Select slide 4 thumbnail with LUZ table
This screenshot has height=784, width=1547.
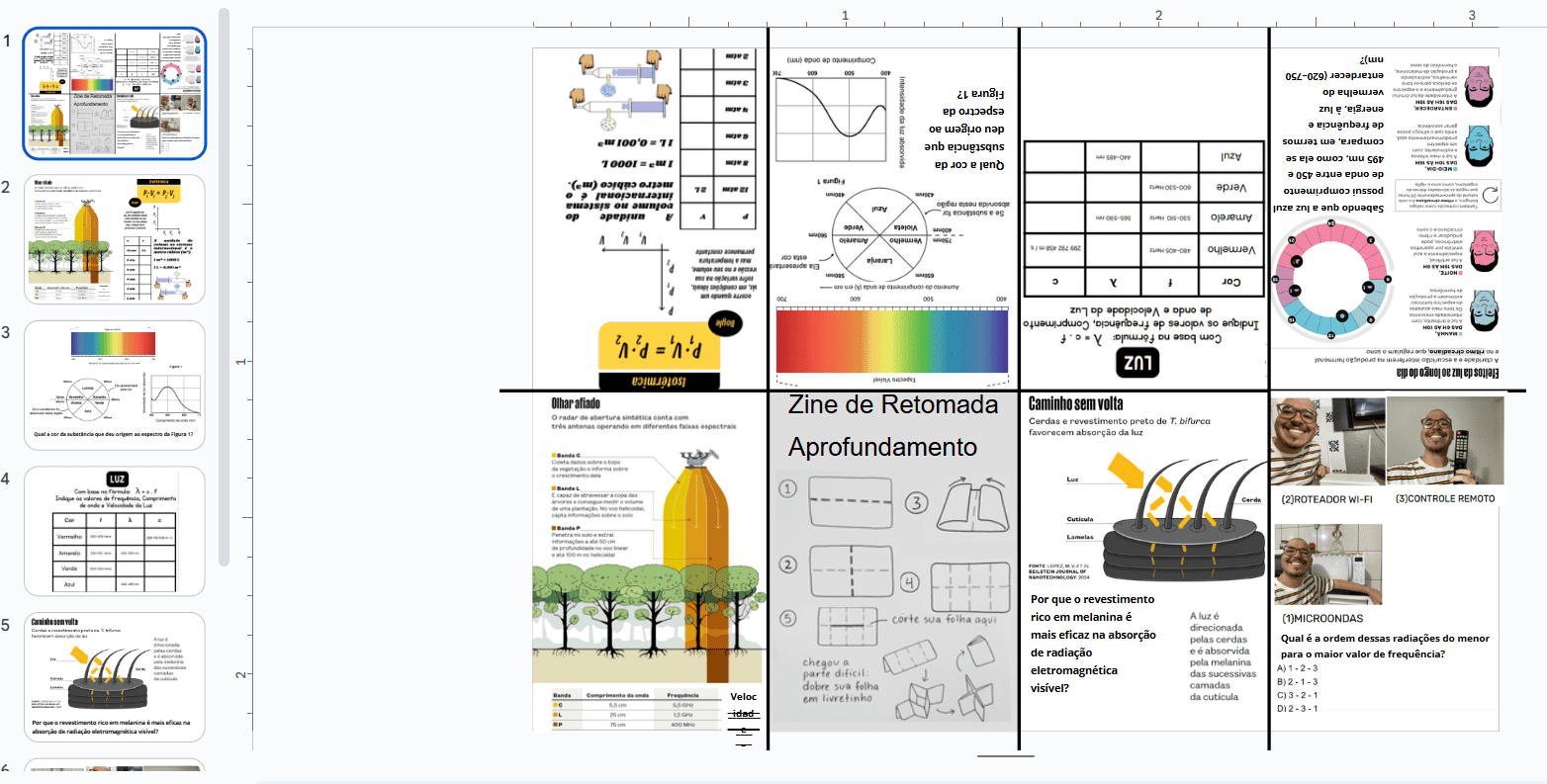click(115, 531)
